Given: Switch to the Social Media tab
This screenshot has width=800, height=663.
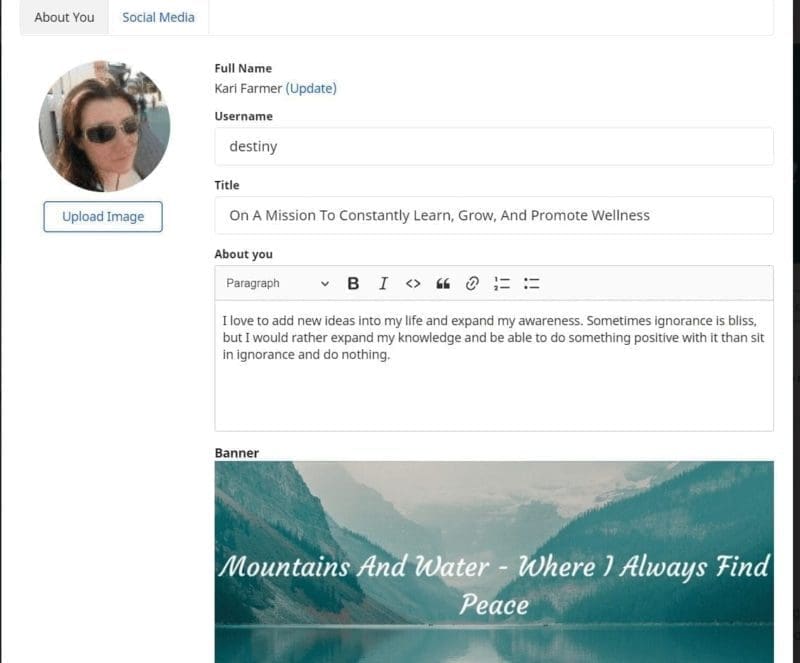Looking at the screenshot, I should tap(158, 17).
